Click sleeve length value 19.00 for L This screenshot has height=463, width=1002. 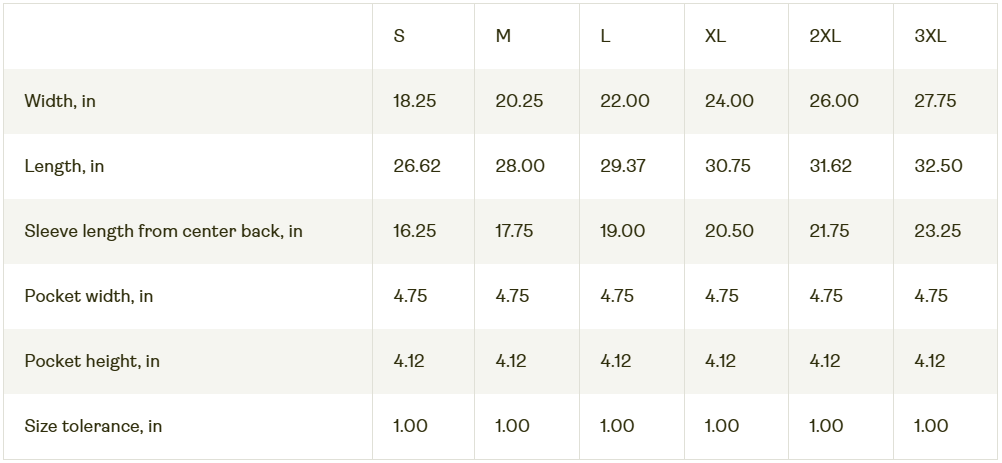(x=622, y=231)
